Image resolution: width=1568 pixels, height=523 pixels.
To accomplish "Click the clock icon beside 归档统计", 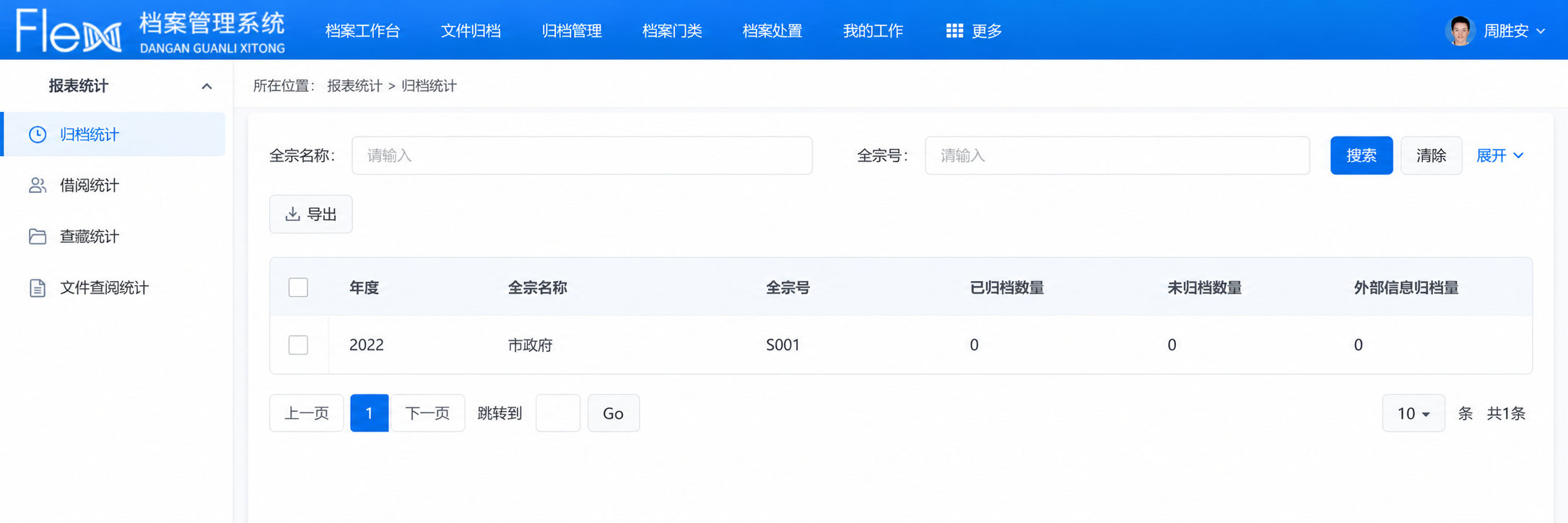I will [x=38, y=134].
